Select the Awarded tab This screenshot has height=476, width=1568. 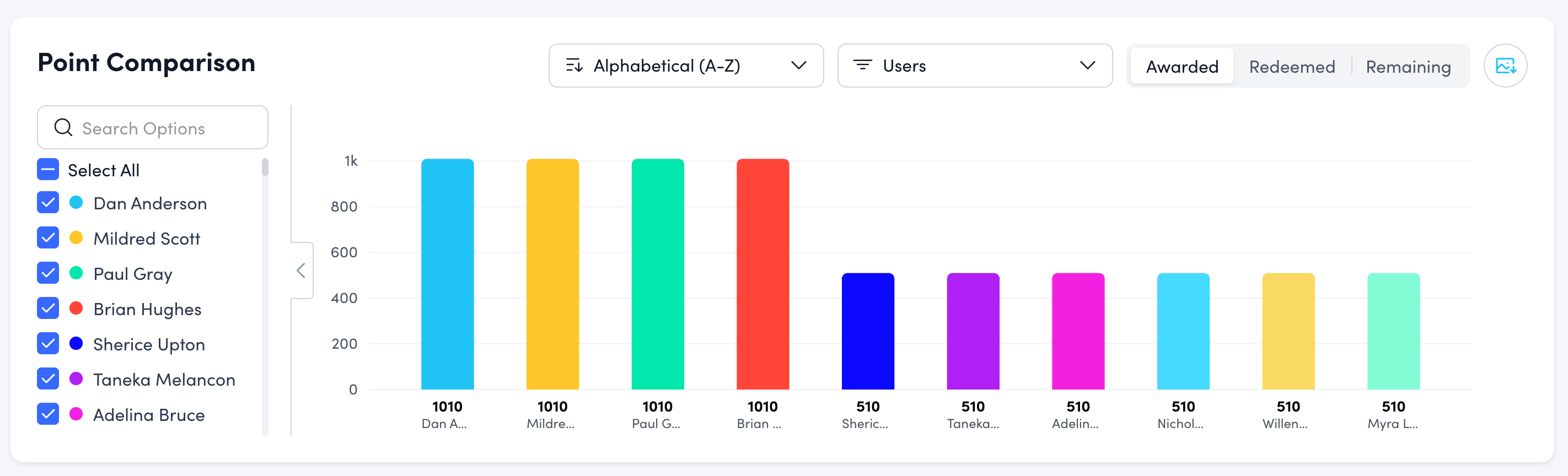coord(1182,66)
